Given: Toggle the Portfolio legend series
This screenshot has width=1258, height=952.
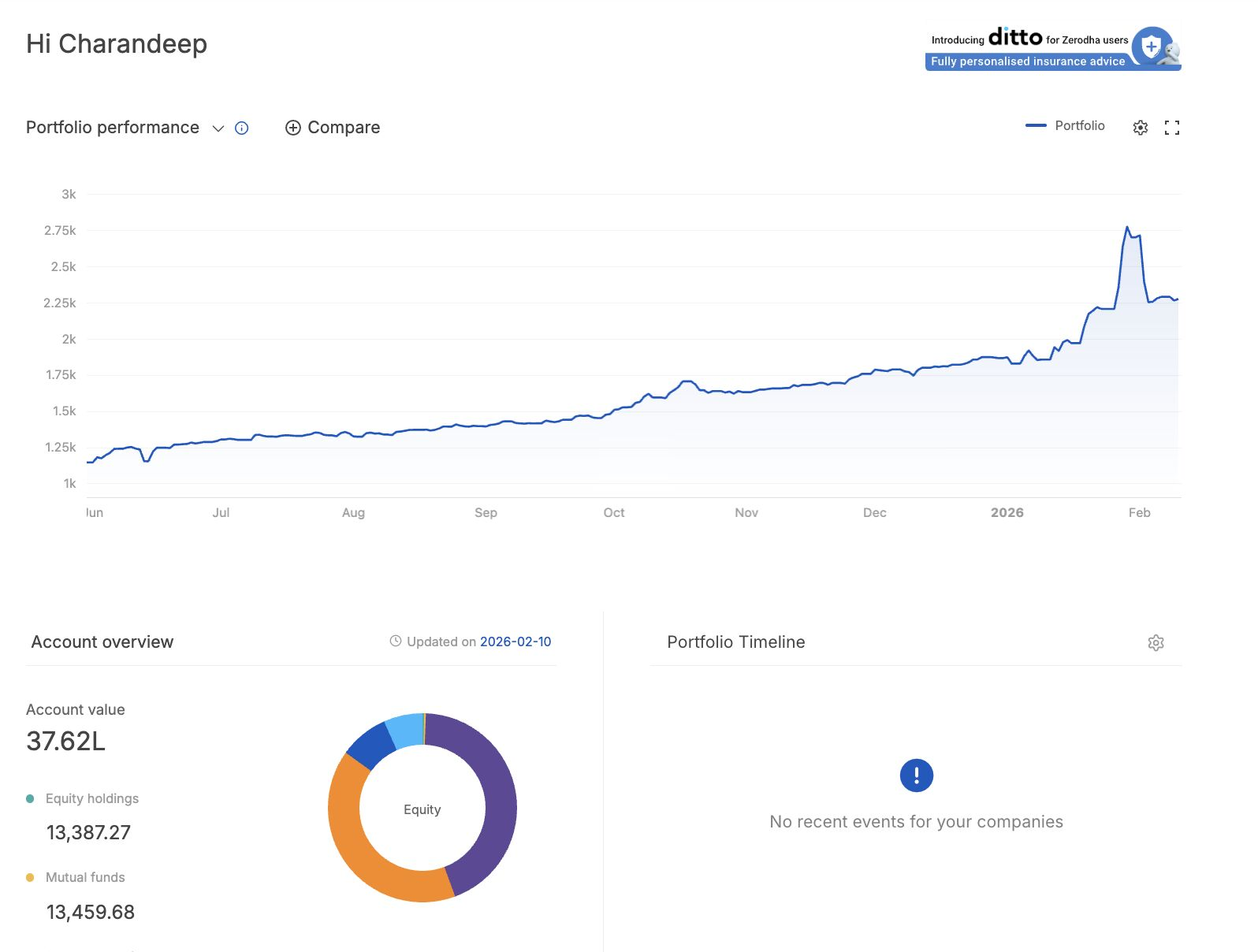Looking at the screenshot, I should coord(1065,126).
